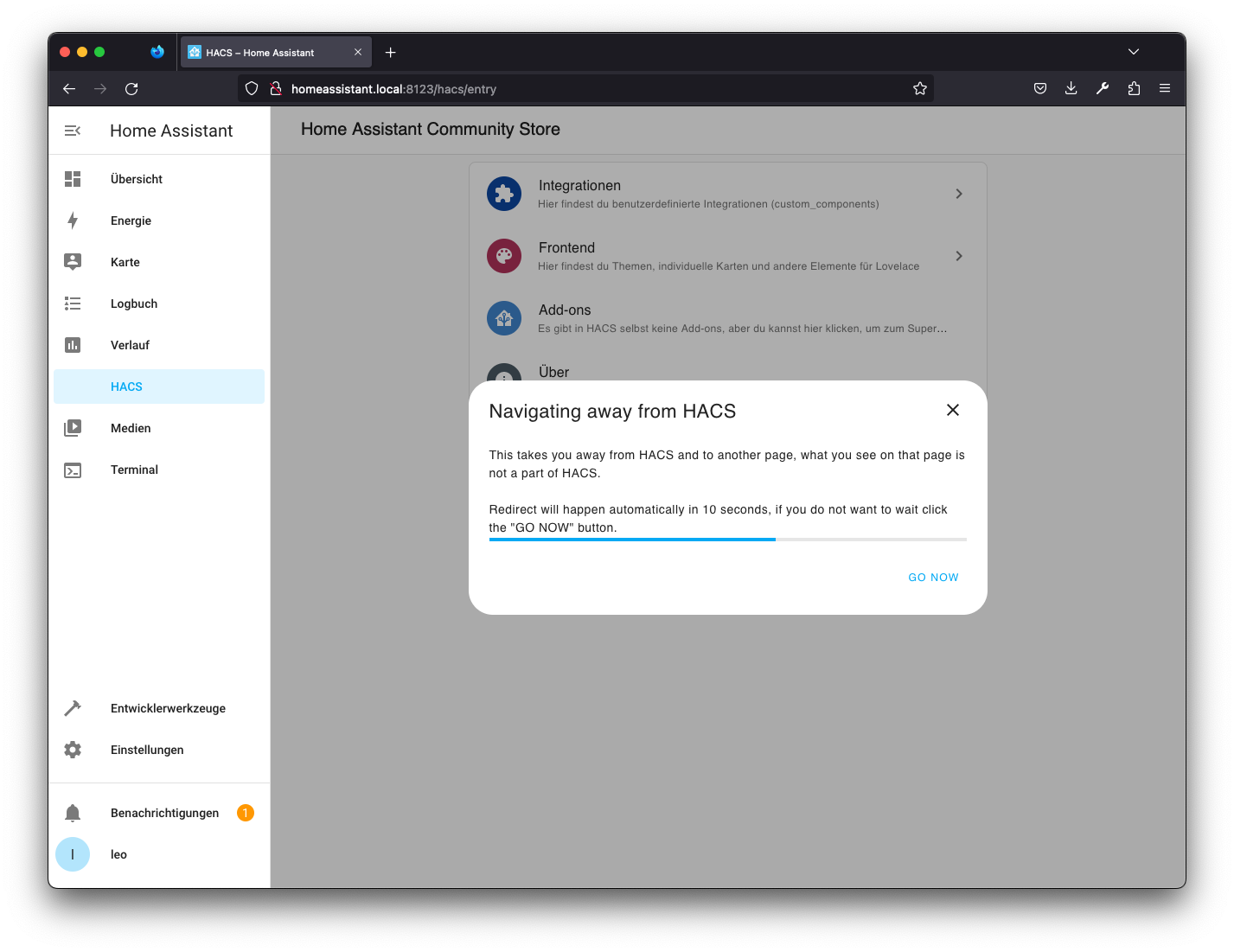Click the Add-ons house icon
1234x952 pixels.
504,318
